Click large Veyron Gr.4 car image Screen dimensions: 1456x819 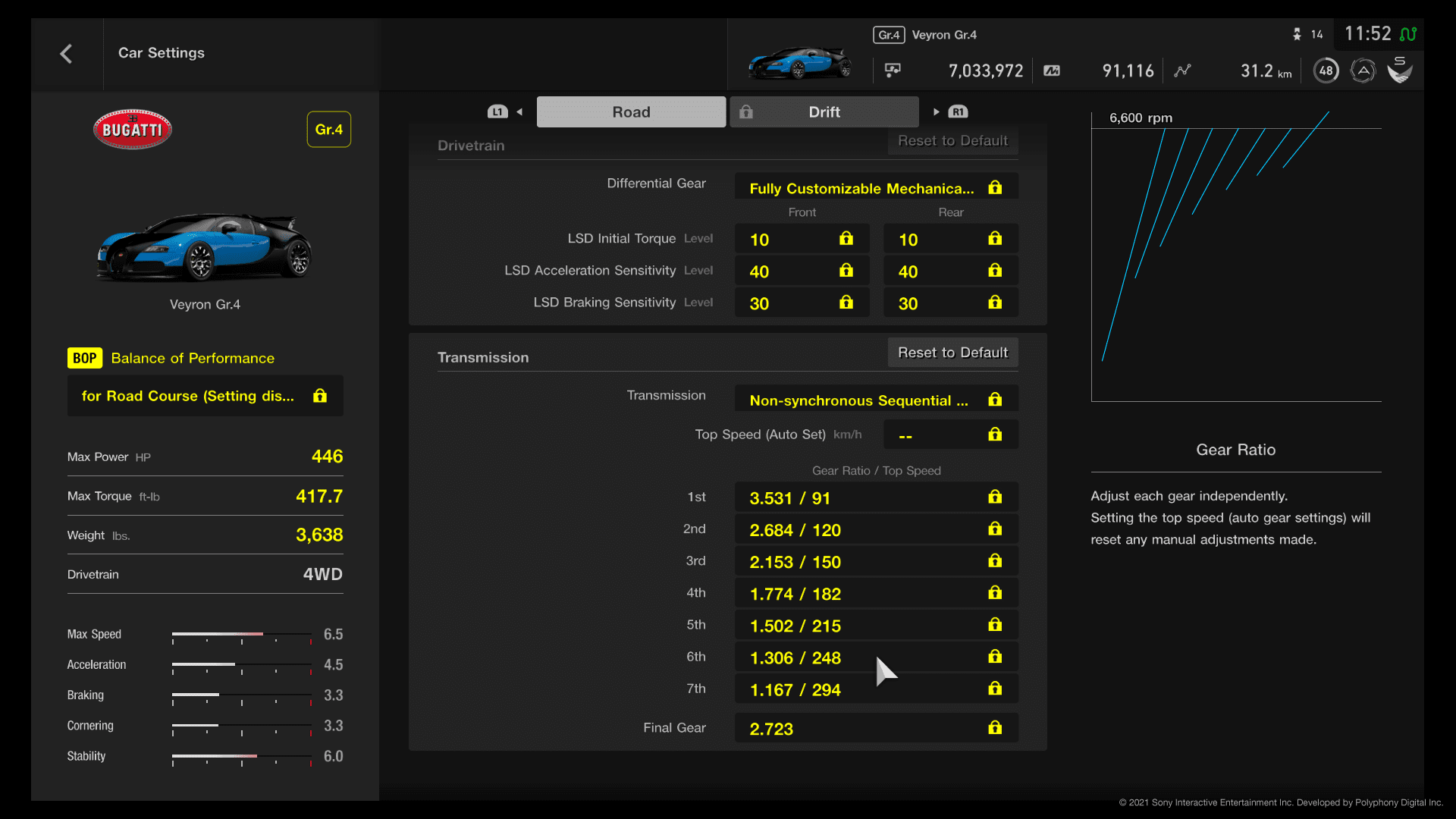click(x=205, y=247)
